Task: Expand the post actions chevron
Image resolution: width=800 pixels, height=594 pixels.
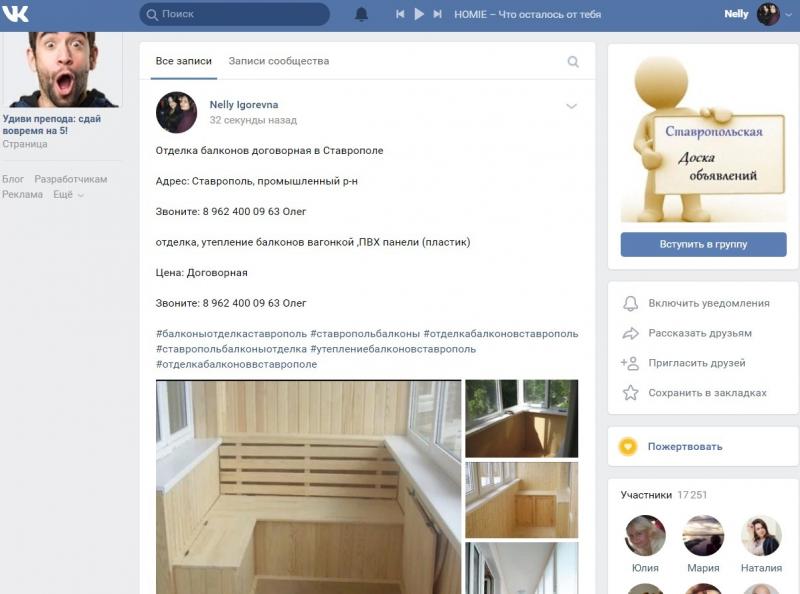Action: (x=571, y=106)
